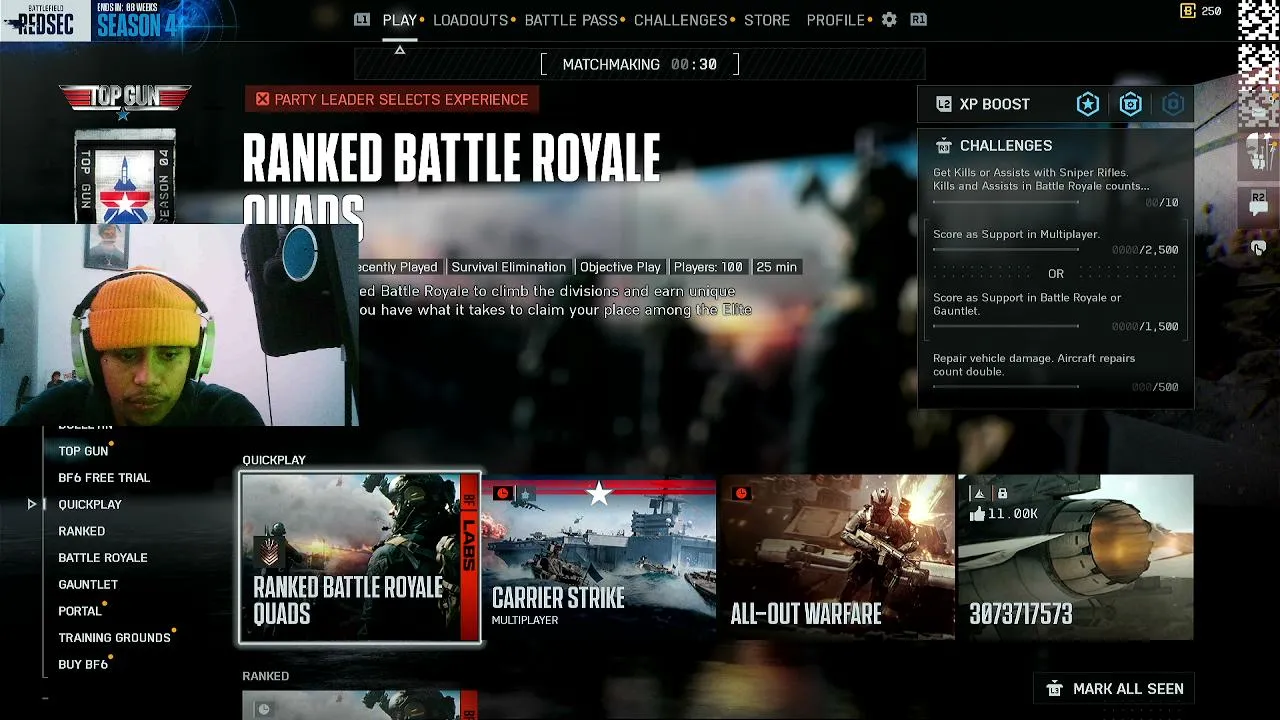Select BF6 FREE TRIAL in the side menu

click(x=104, y=478)
